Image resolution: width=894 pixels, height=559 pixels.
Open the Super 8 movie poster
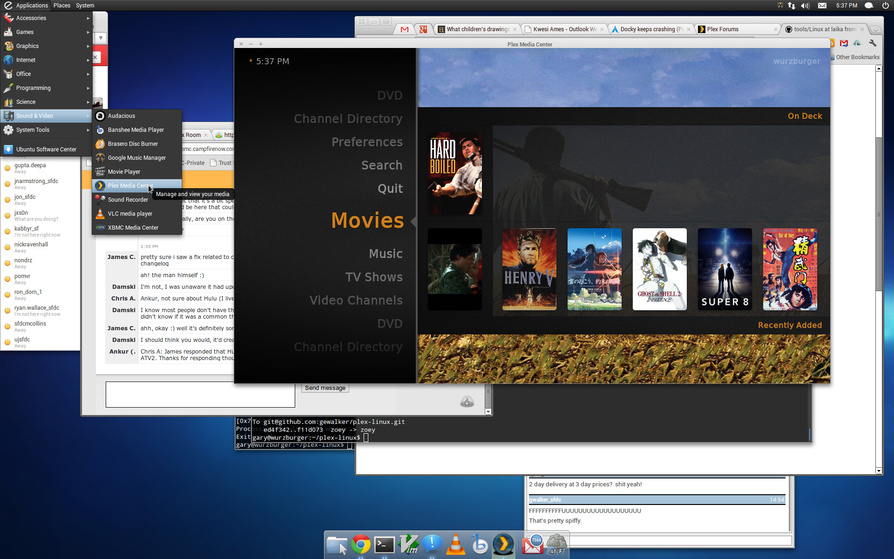pos(725,269)
